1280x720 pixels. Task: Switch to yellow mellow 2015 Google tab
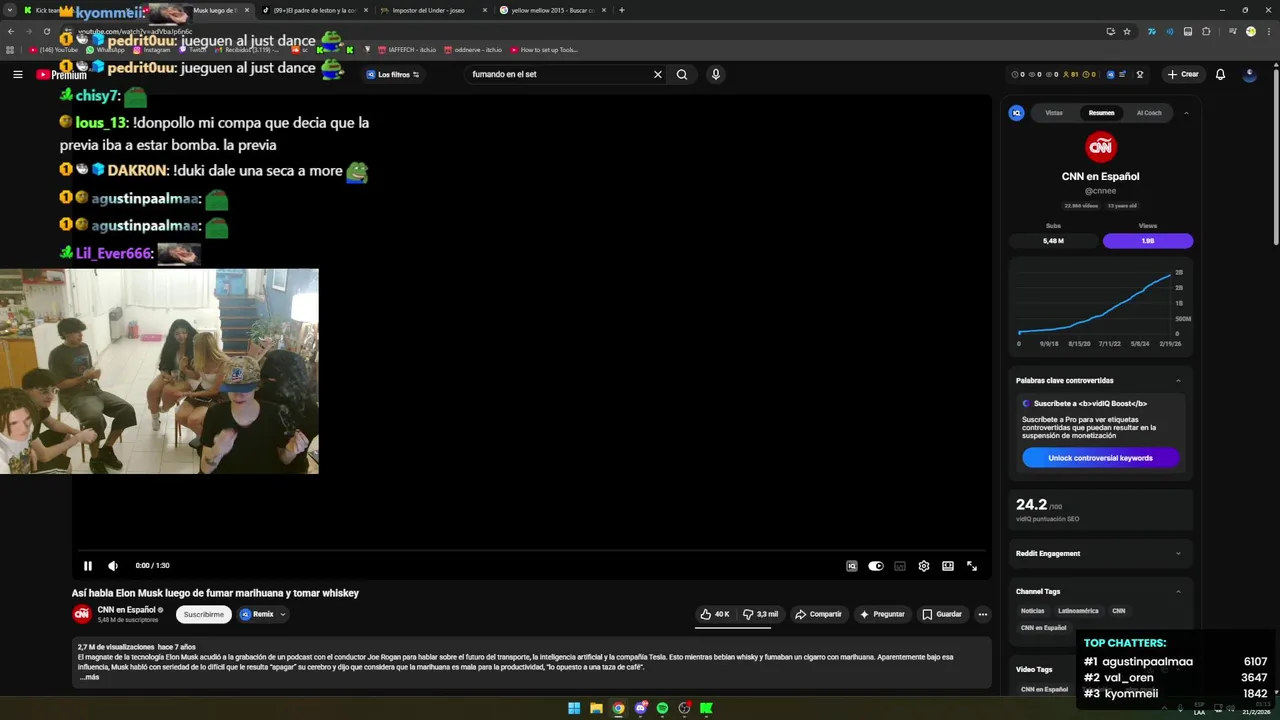553,10
